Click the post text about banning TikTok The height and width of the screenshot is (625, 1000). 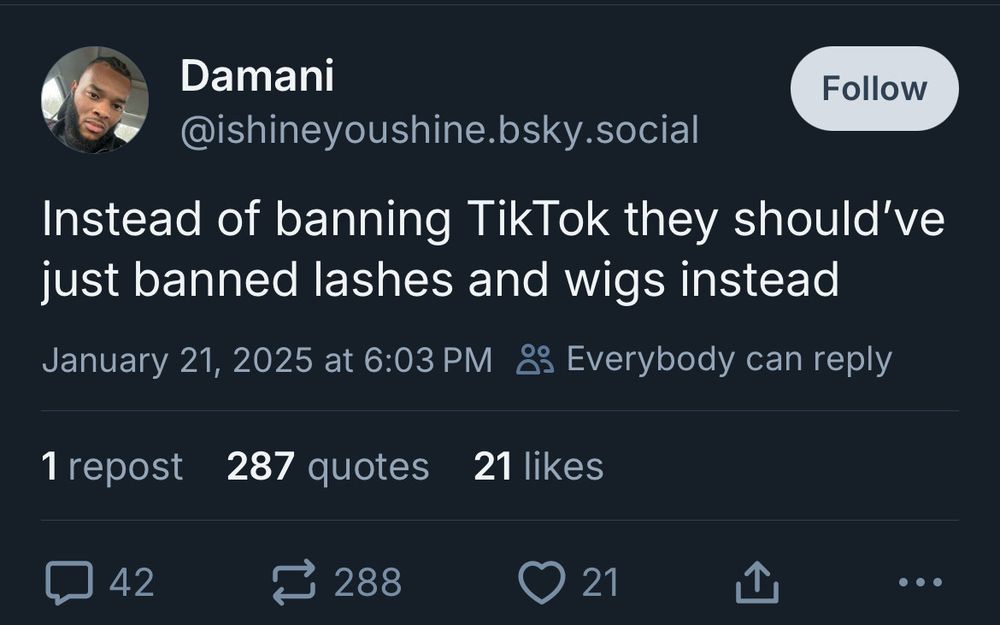(493, 249)
